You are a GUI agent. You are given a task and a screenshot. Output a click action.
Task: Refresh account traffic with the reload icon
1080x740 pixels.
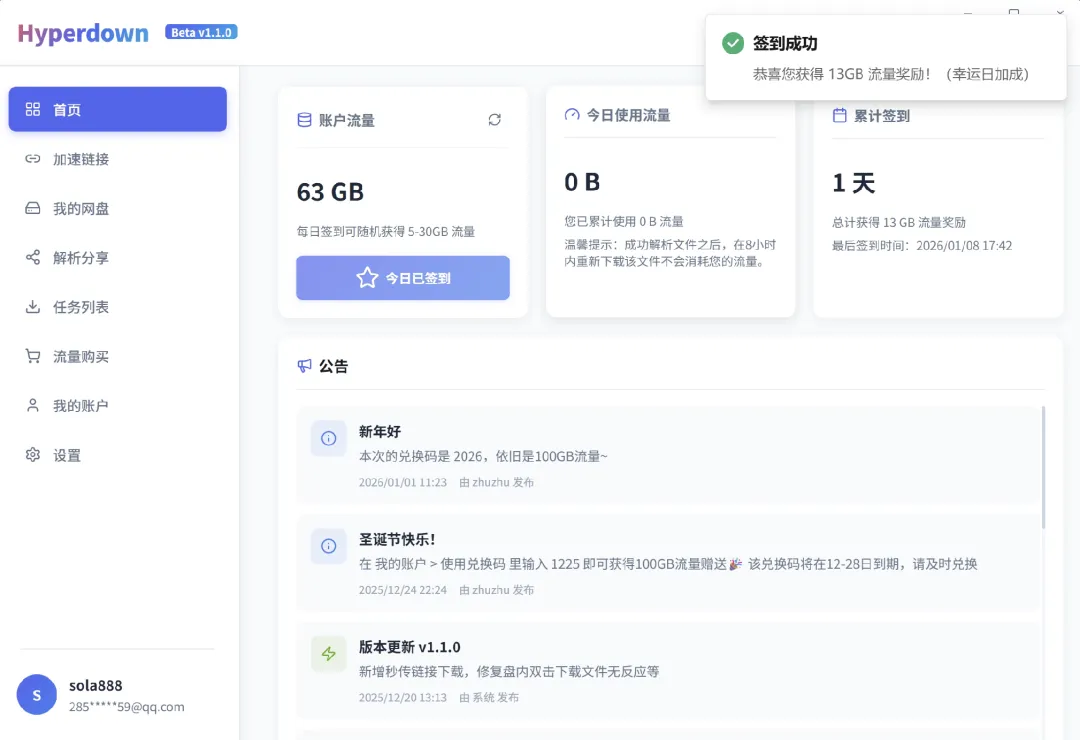tap(495, 120)
